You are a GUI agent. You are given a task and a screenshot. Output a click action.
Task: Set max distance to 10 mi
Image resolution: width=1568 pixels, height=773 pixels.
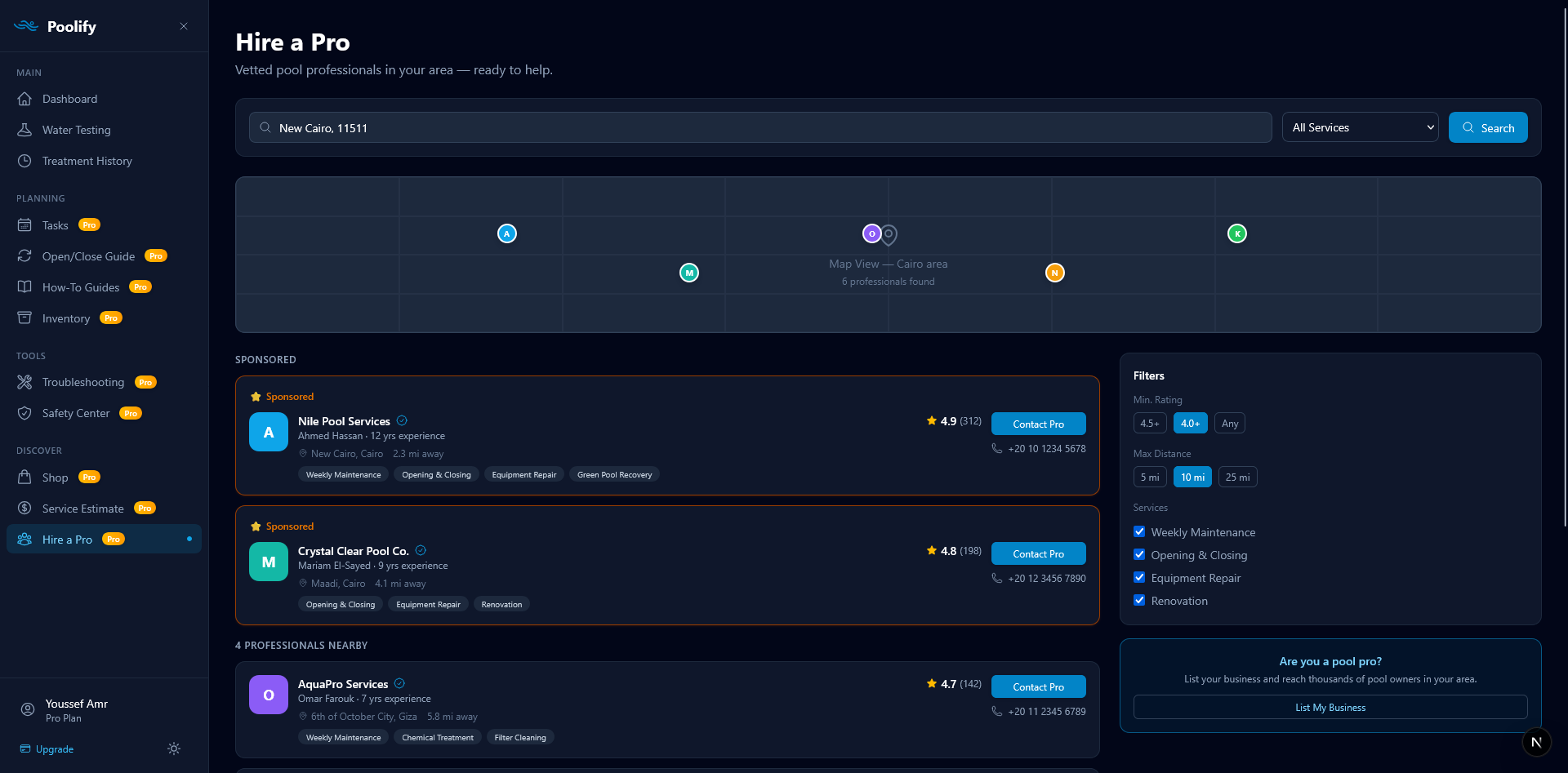point(1192,477)
